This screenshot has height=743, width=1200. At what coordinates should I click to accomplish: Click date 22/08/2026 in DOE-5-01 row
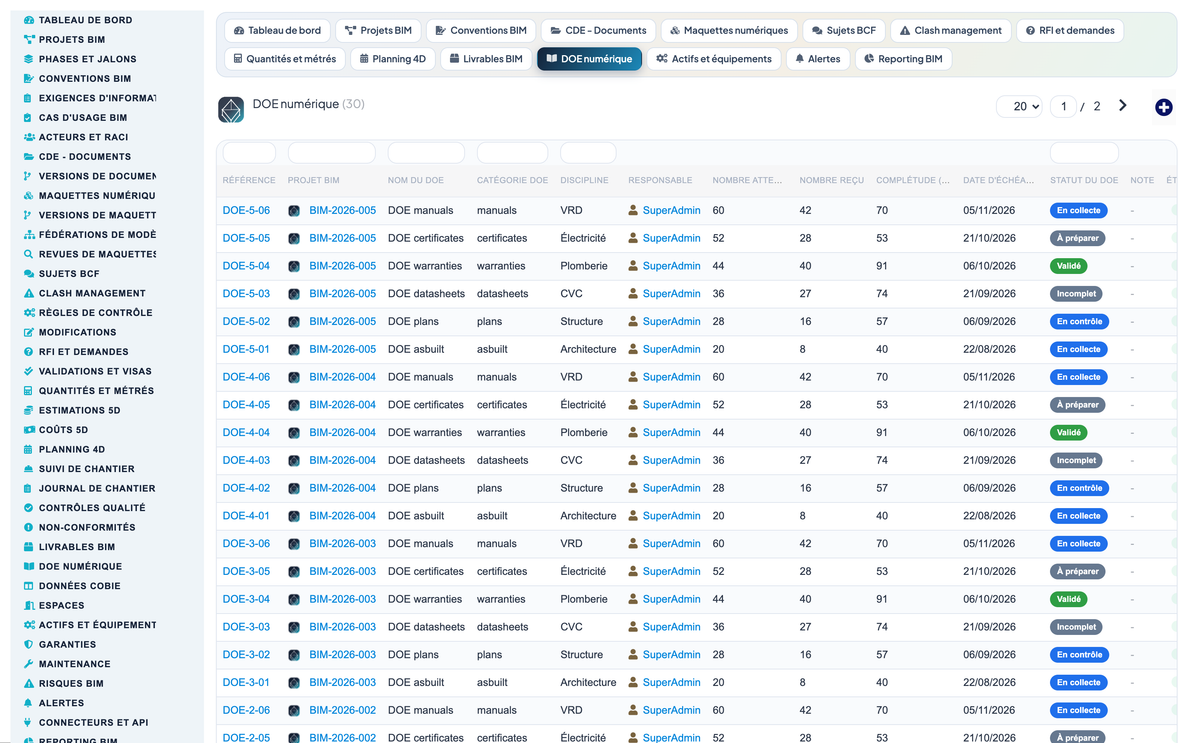click(989, 350)
